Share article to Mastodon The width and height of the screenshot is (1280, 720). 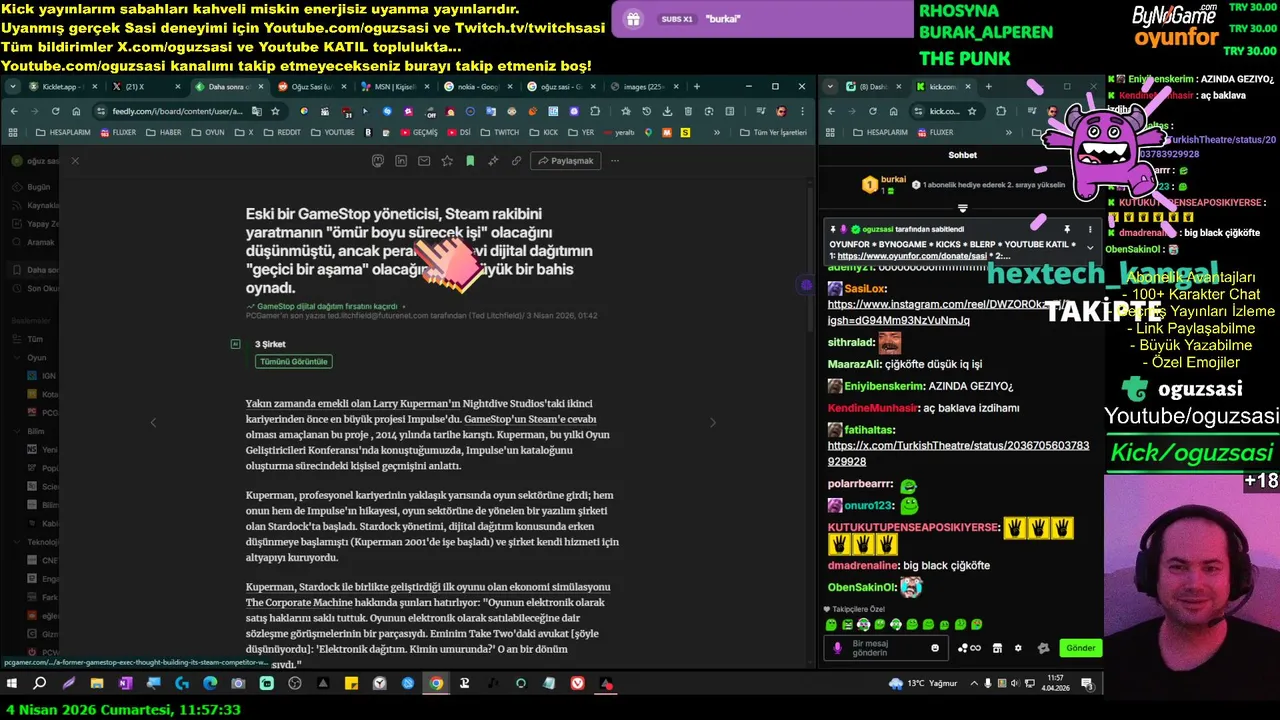377,160
